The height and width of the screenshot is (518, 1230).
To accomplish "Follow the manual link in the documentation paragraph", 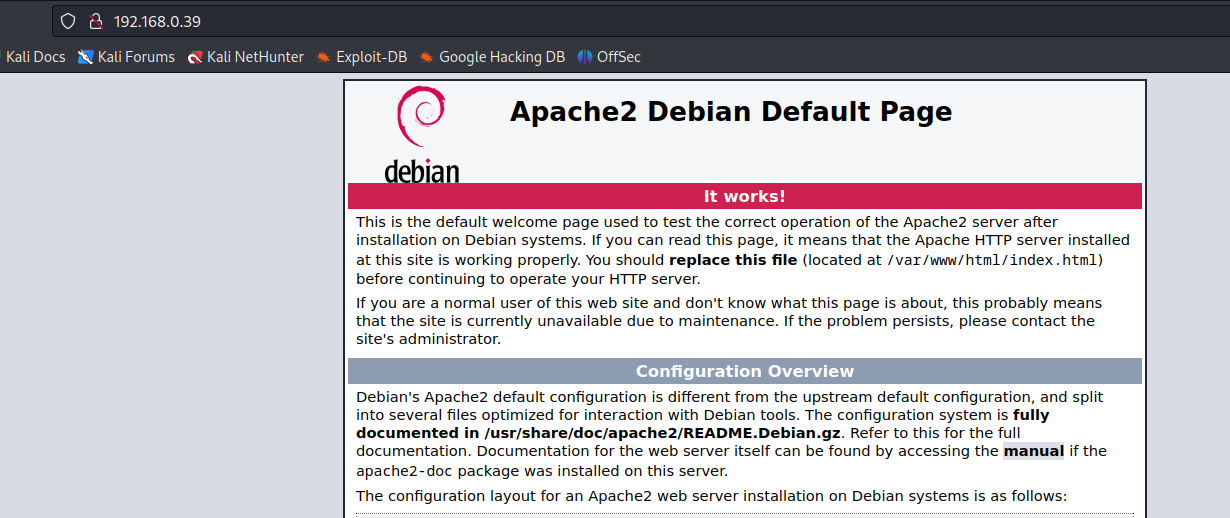I will tap(1034, 451).
